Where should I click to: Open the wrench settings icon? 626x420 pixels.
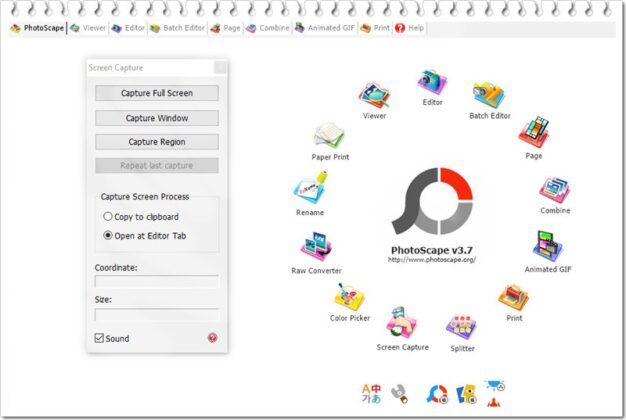pos(400,394)
